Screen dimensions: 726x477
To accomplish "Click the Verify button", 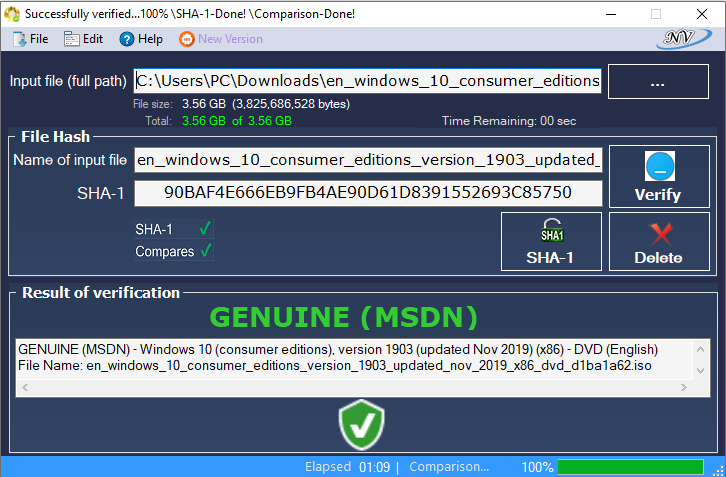I will click(659, 176).
